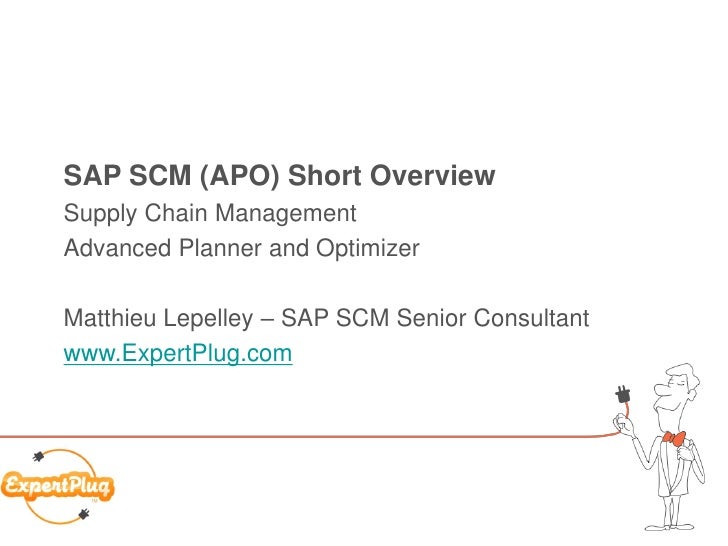Open the www.ExpertPlug.com hyperlink
Screen dimensions: 728x546
178,353
